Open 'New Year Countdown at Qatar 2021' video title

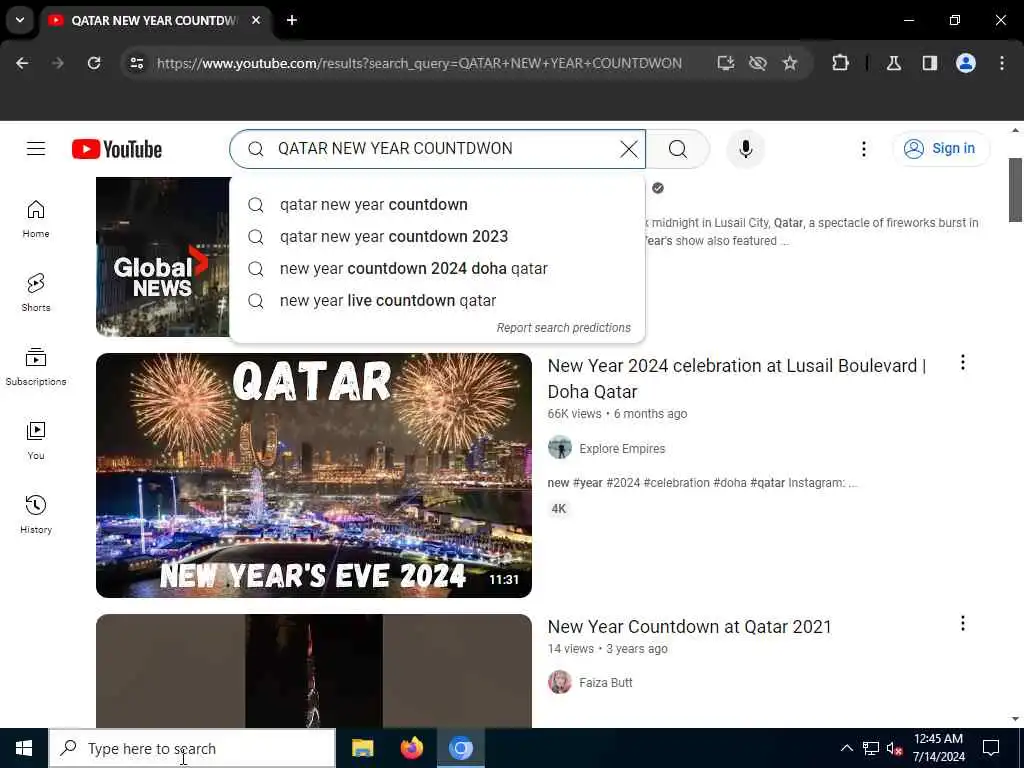690,627
